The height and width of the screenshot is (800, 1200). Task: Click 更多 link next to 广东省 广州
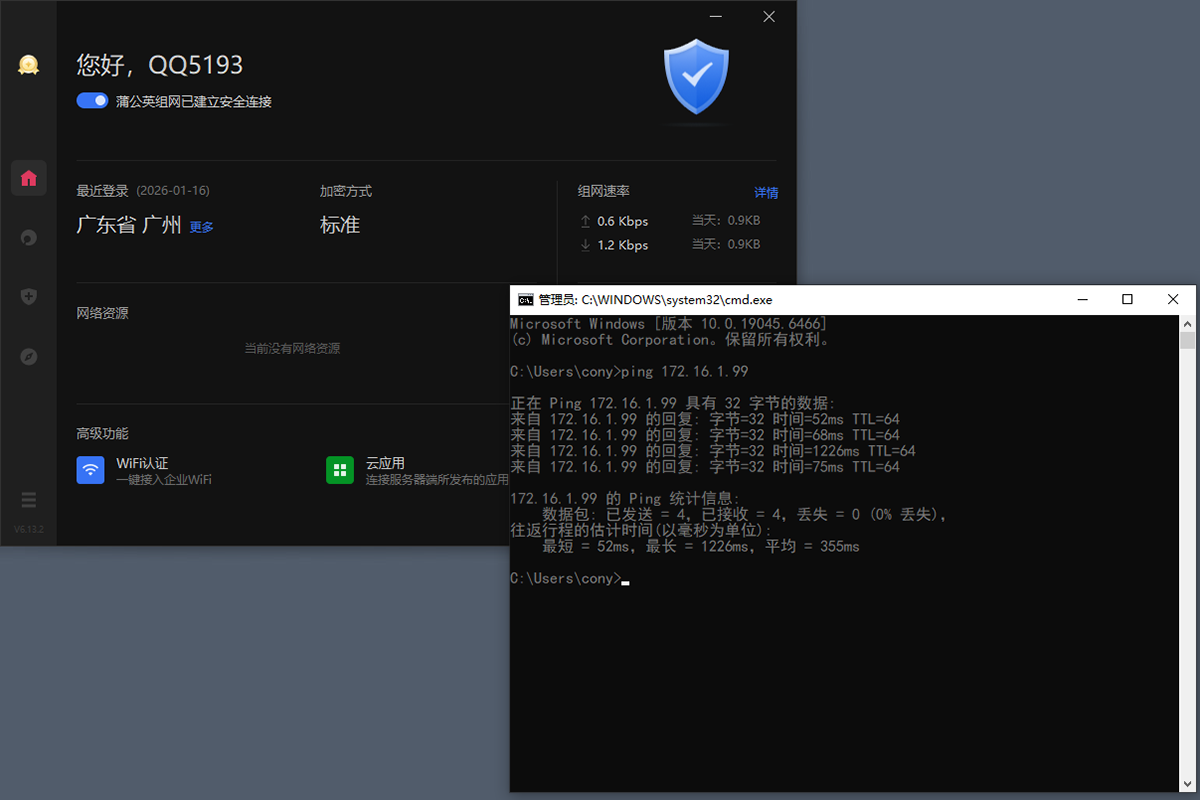coord(201,227)
